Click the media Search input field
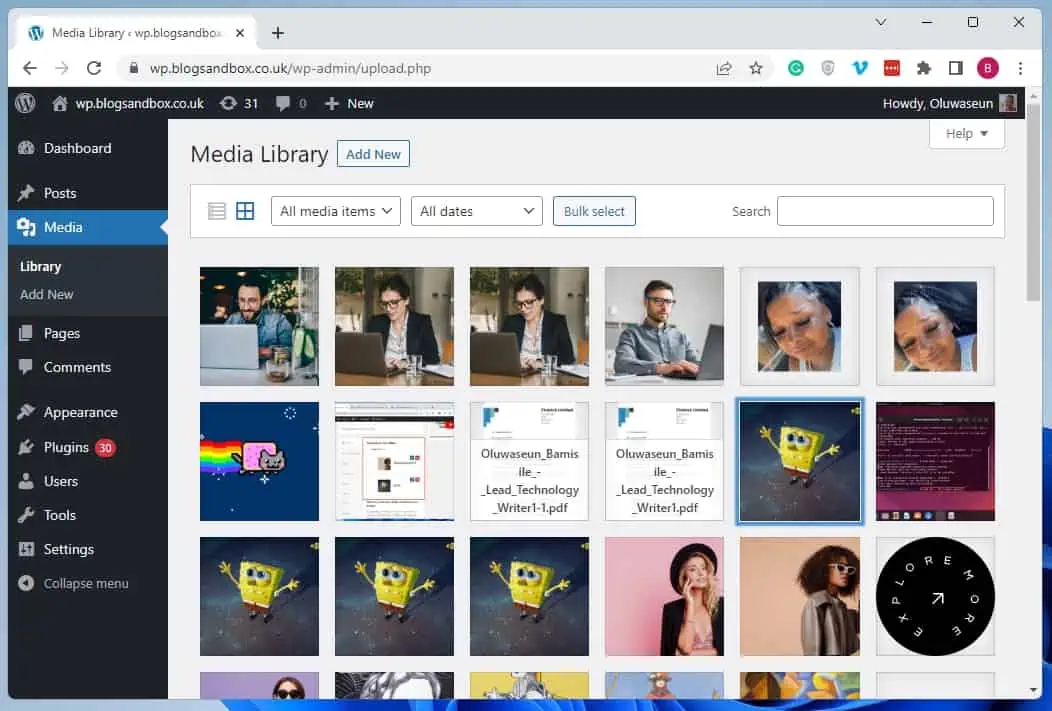Image resolution: width=1052 pixels, height=711 pixels. click(885, 211)
